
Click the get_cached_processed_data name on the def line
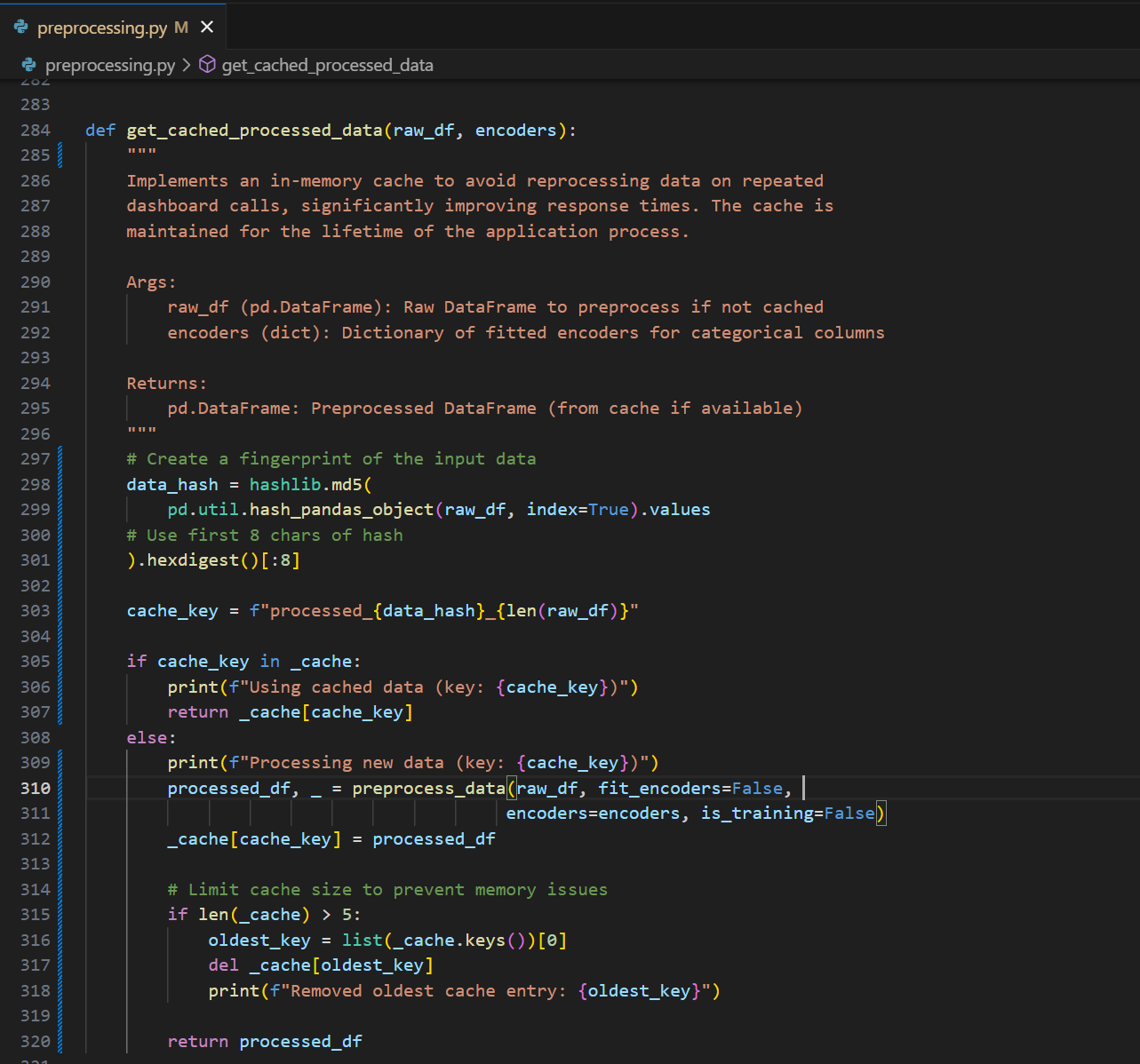254,131
